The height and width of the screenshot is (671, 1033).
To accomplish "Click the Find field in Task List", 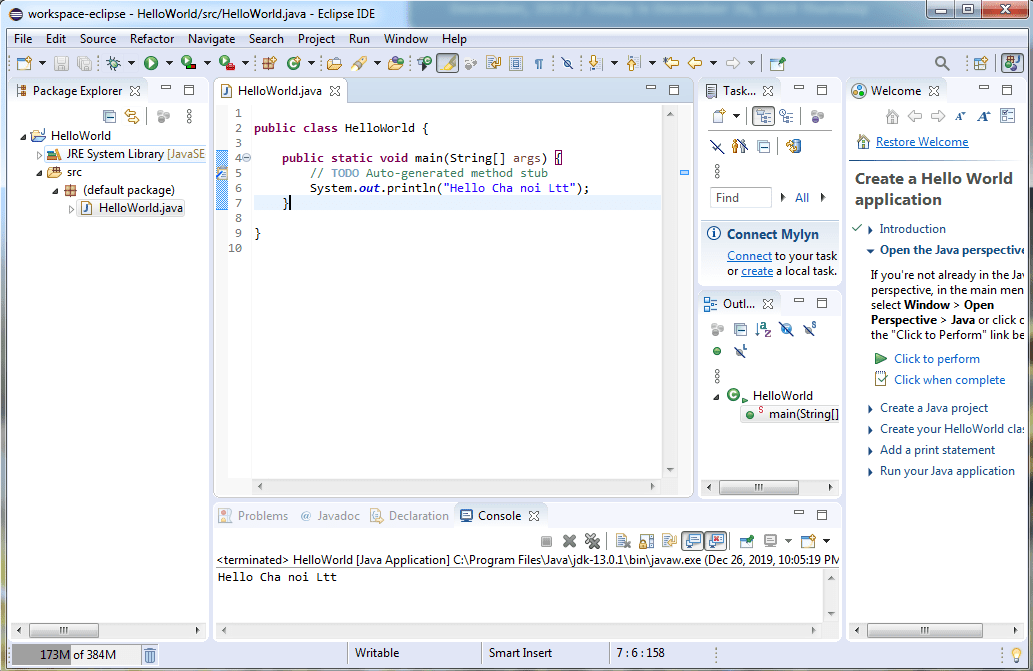I will 740,198.
